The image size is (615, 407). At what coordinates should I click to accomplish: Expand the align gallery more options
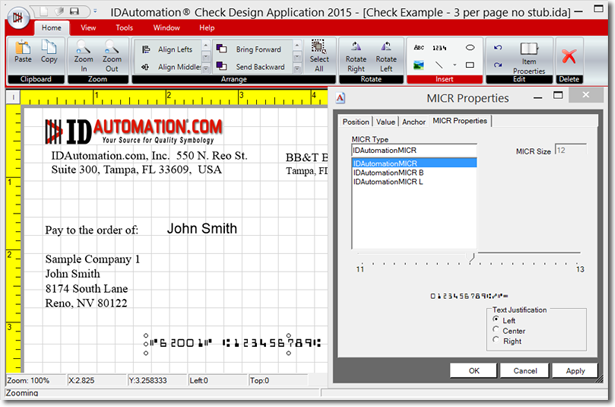206,68
